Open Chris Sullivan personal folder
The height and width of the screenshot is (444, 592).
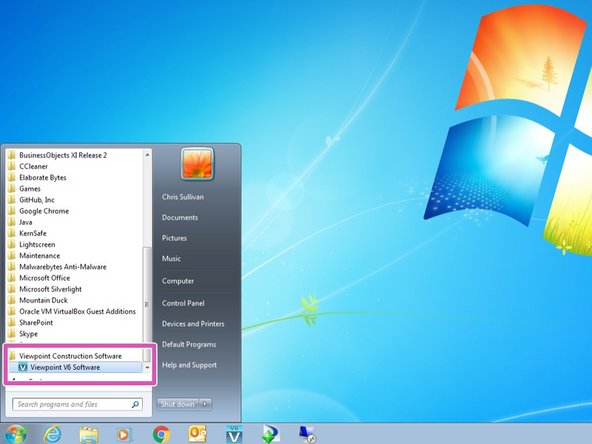point(183,197)
